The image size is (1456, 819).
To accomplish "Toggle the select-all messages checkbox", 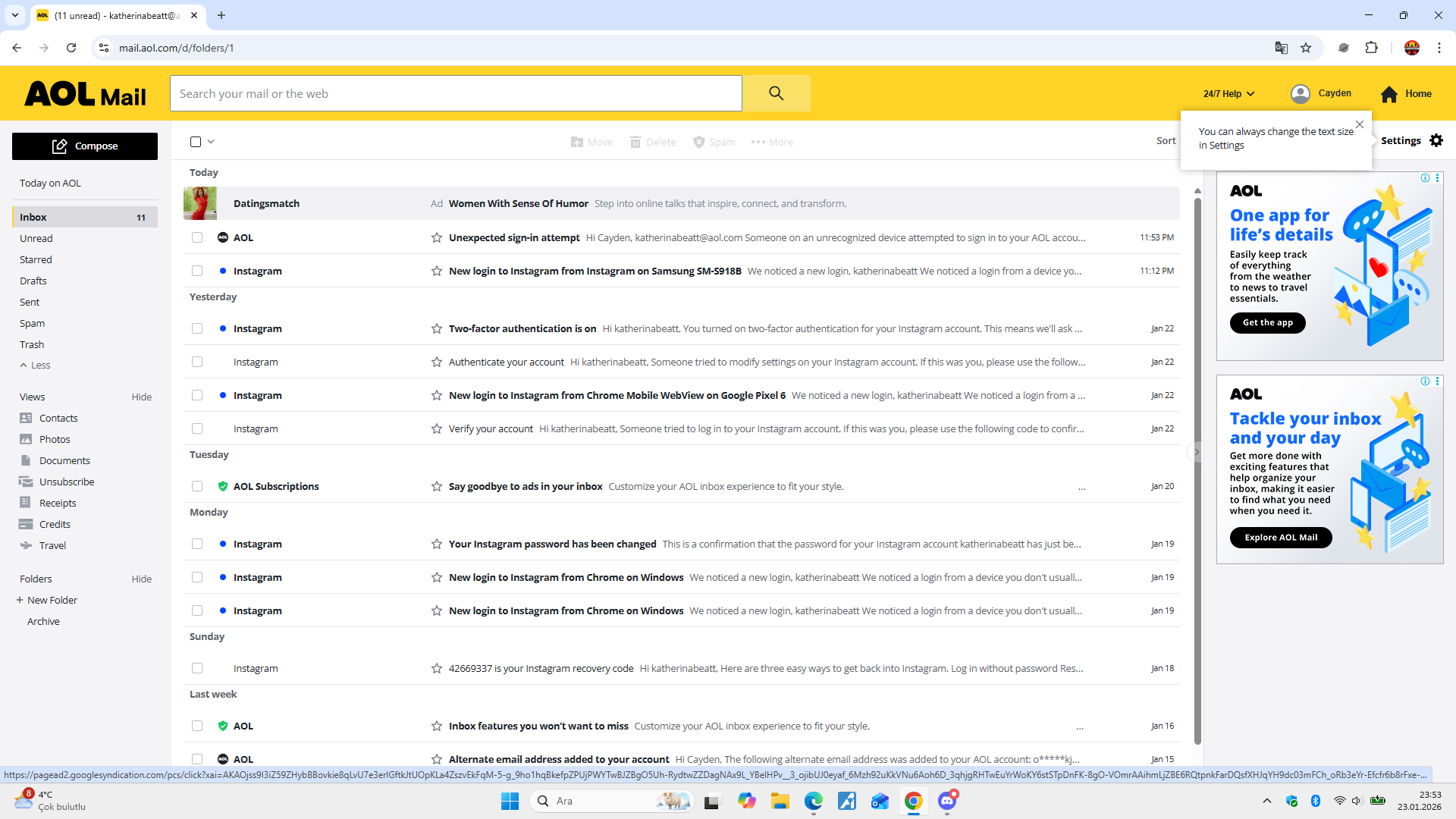I will 196,142.
